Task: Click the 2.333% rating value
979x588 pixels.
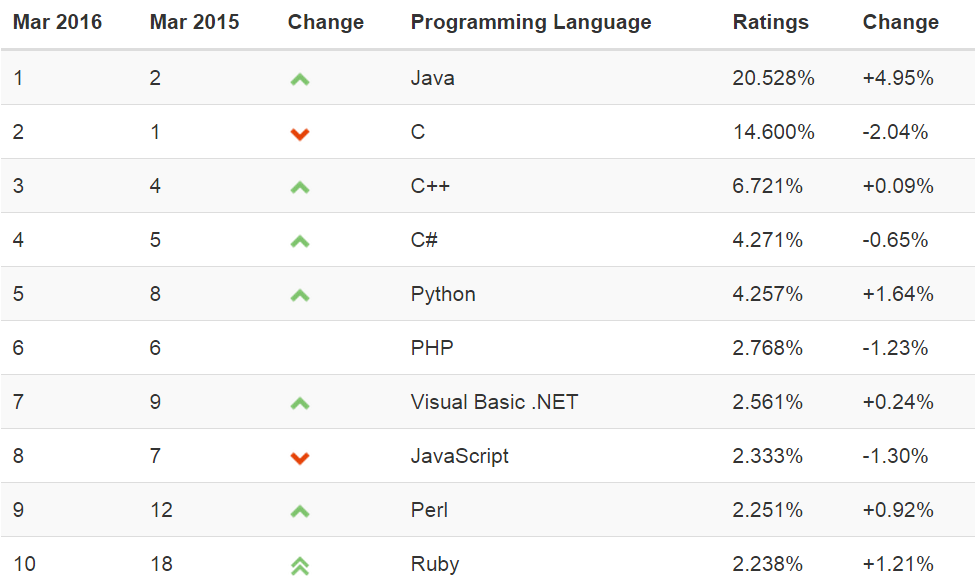Action: click(767, 456)
